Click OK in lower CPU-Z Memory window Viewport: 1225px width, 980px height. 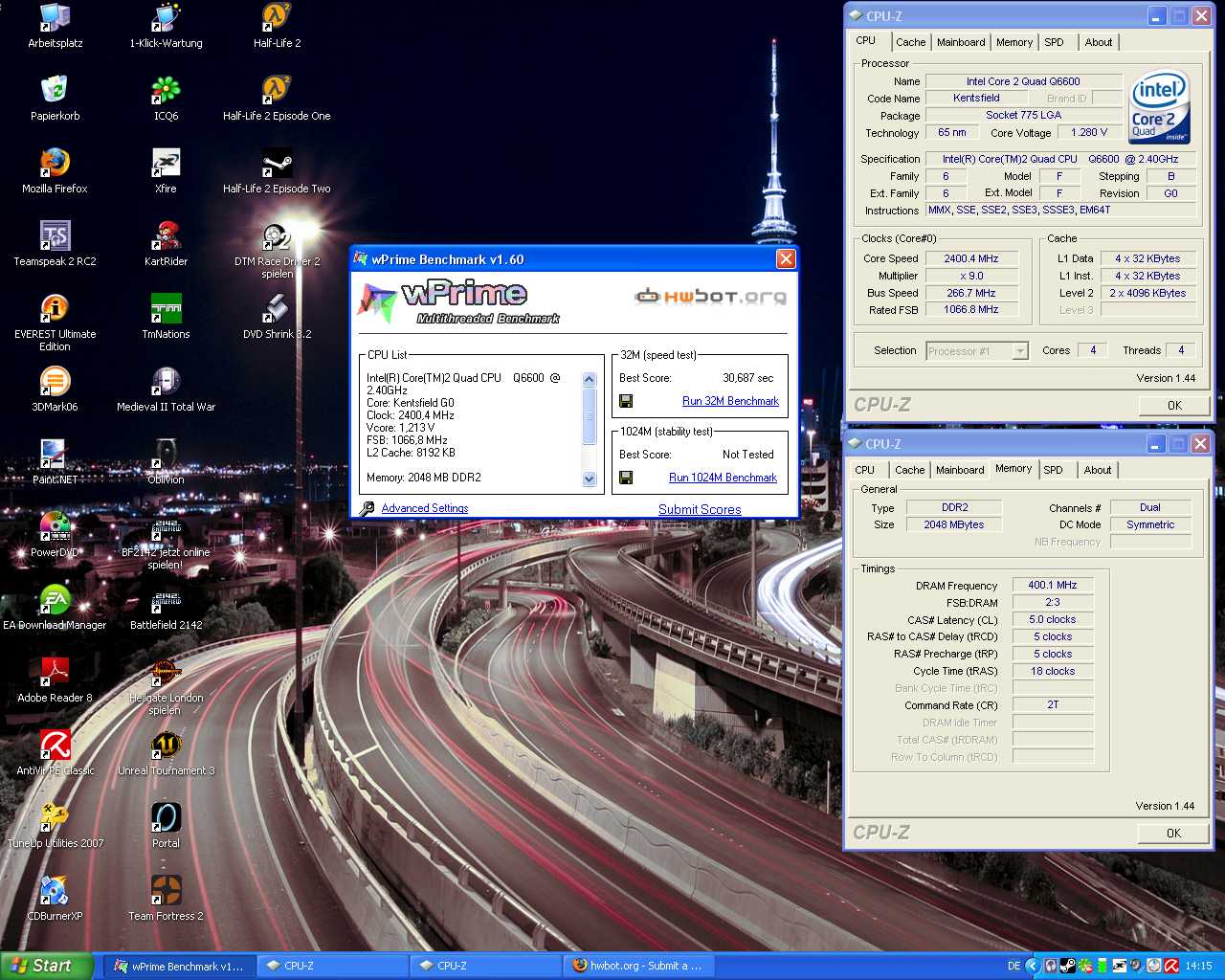coord(1173,833)
